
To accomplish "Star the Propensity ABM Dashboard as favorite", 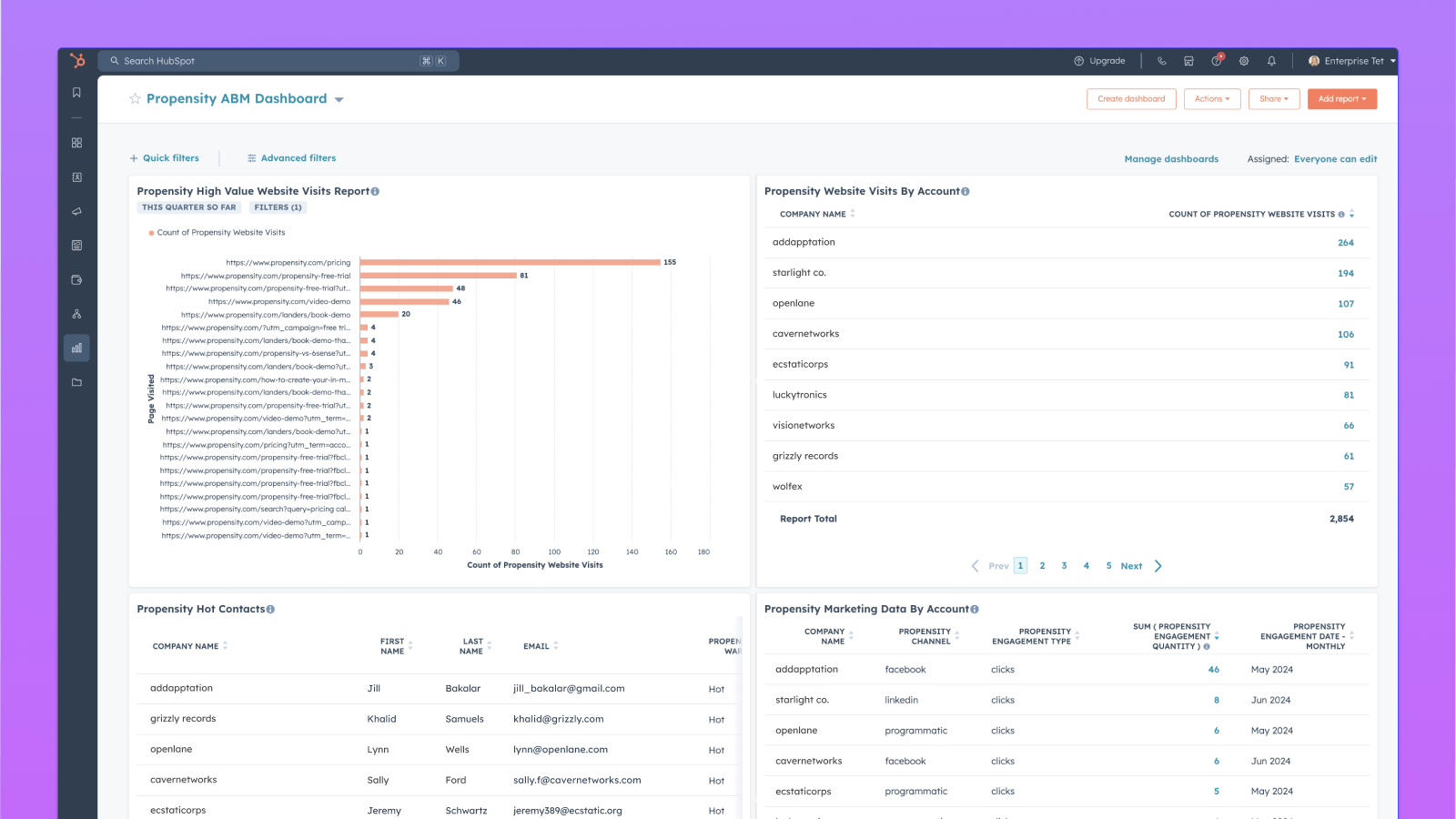I will point(134,98).
